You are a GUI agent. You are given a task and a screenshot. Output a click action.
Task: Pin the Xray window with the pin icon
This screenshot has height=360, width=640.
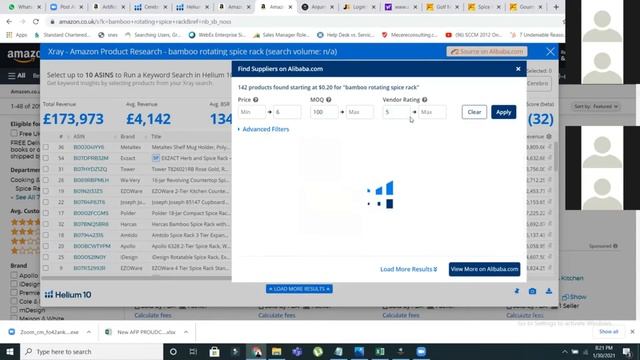pyautogui.click(x=517, y=291)
